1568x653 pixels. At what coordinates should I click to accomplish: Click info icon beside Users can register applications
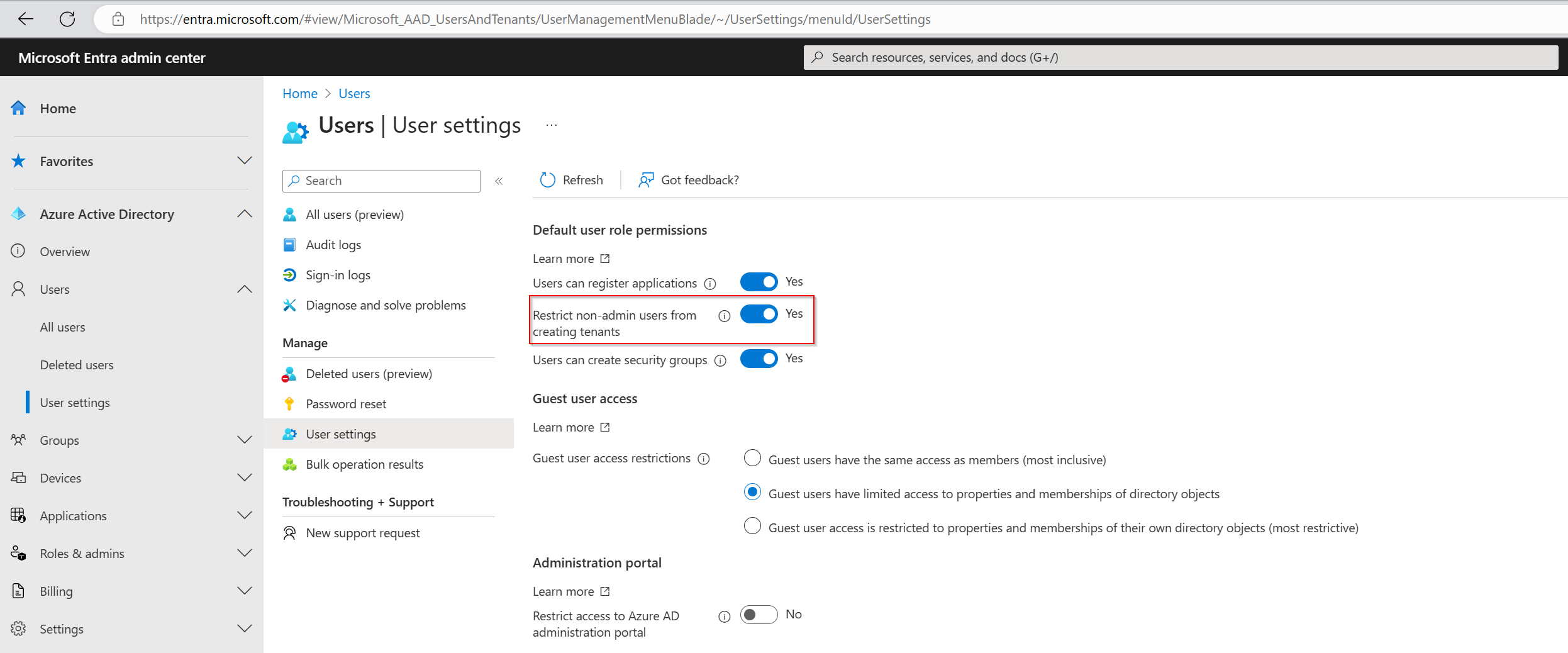[x=710, y=284]
